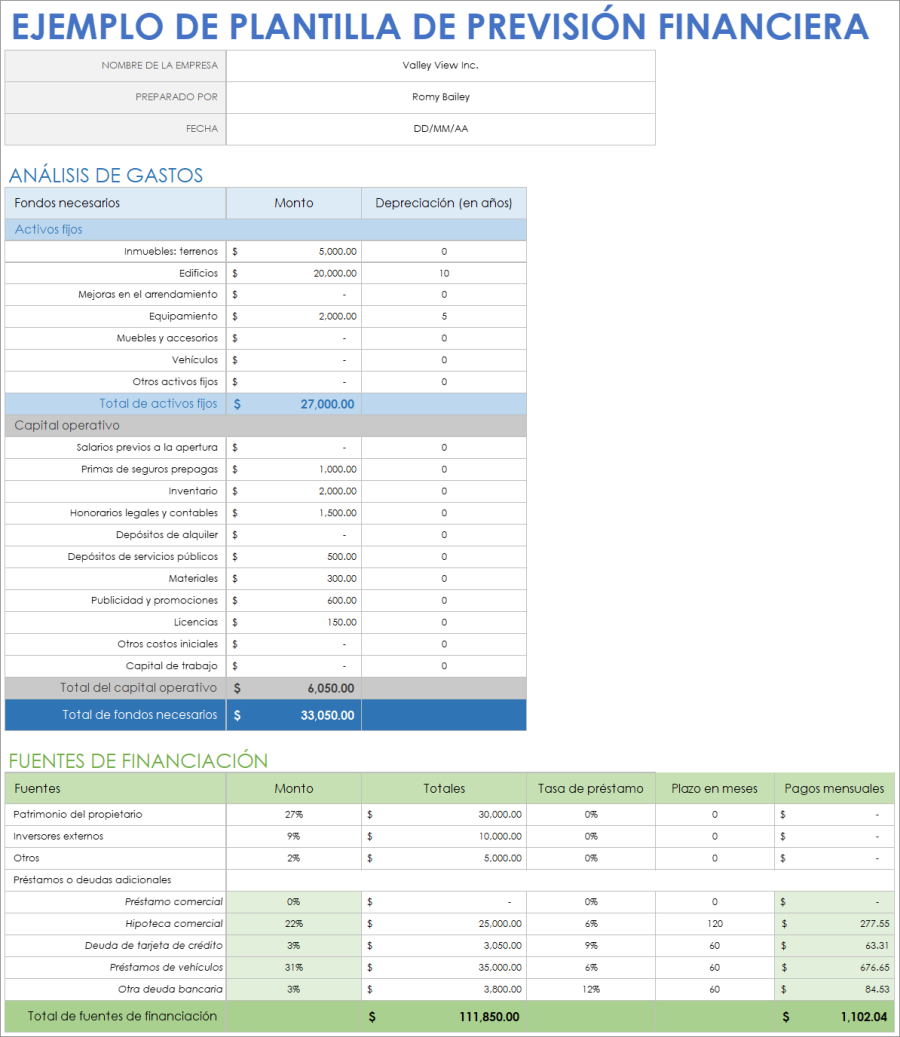Screen dimensions: 900x1037
Task: Select the Tasa de préstamo column header
Action: (590, 788)
